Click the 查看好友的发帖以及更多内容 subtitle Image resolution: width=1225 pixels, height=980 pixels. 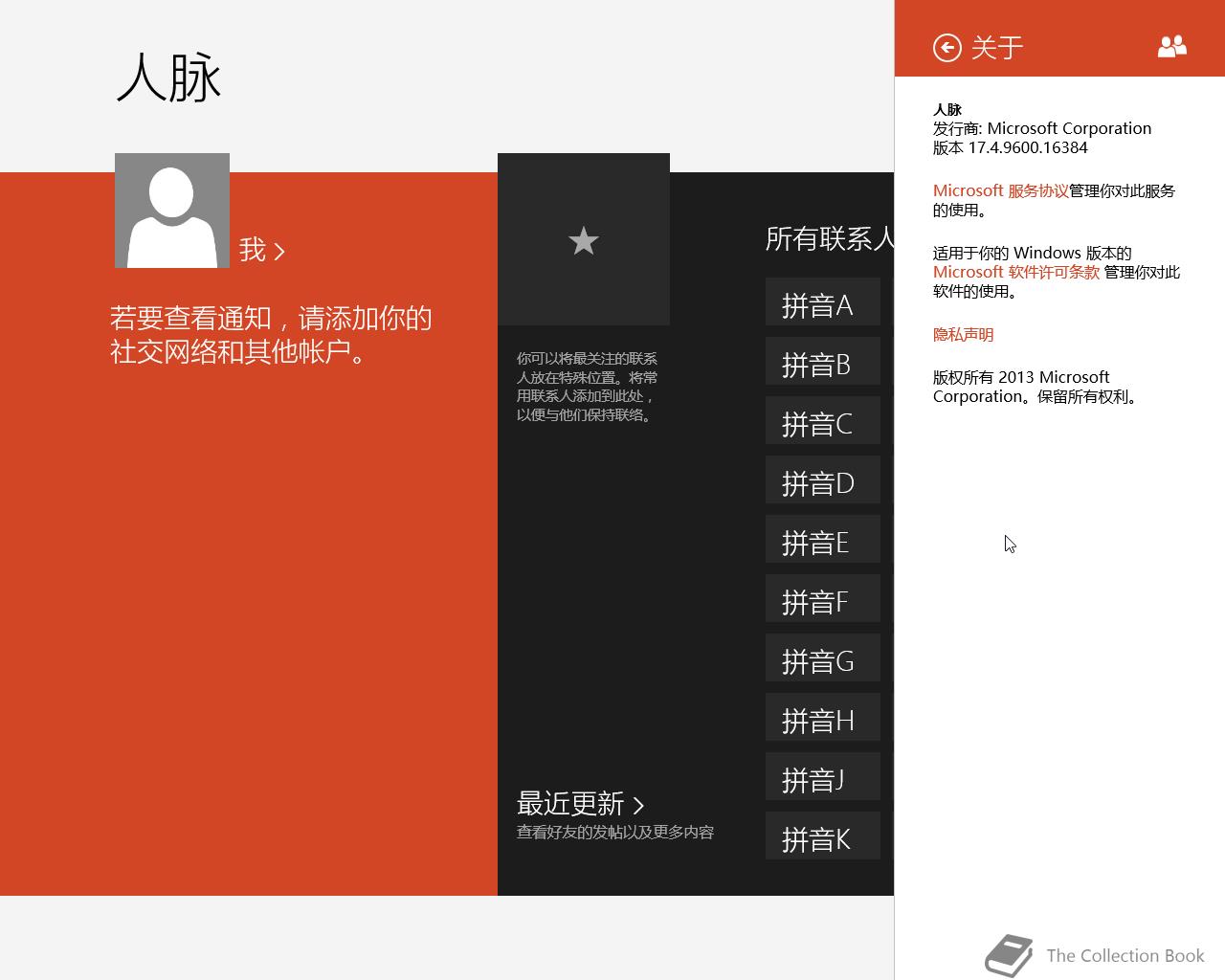[x=615, y=833]
